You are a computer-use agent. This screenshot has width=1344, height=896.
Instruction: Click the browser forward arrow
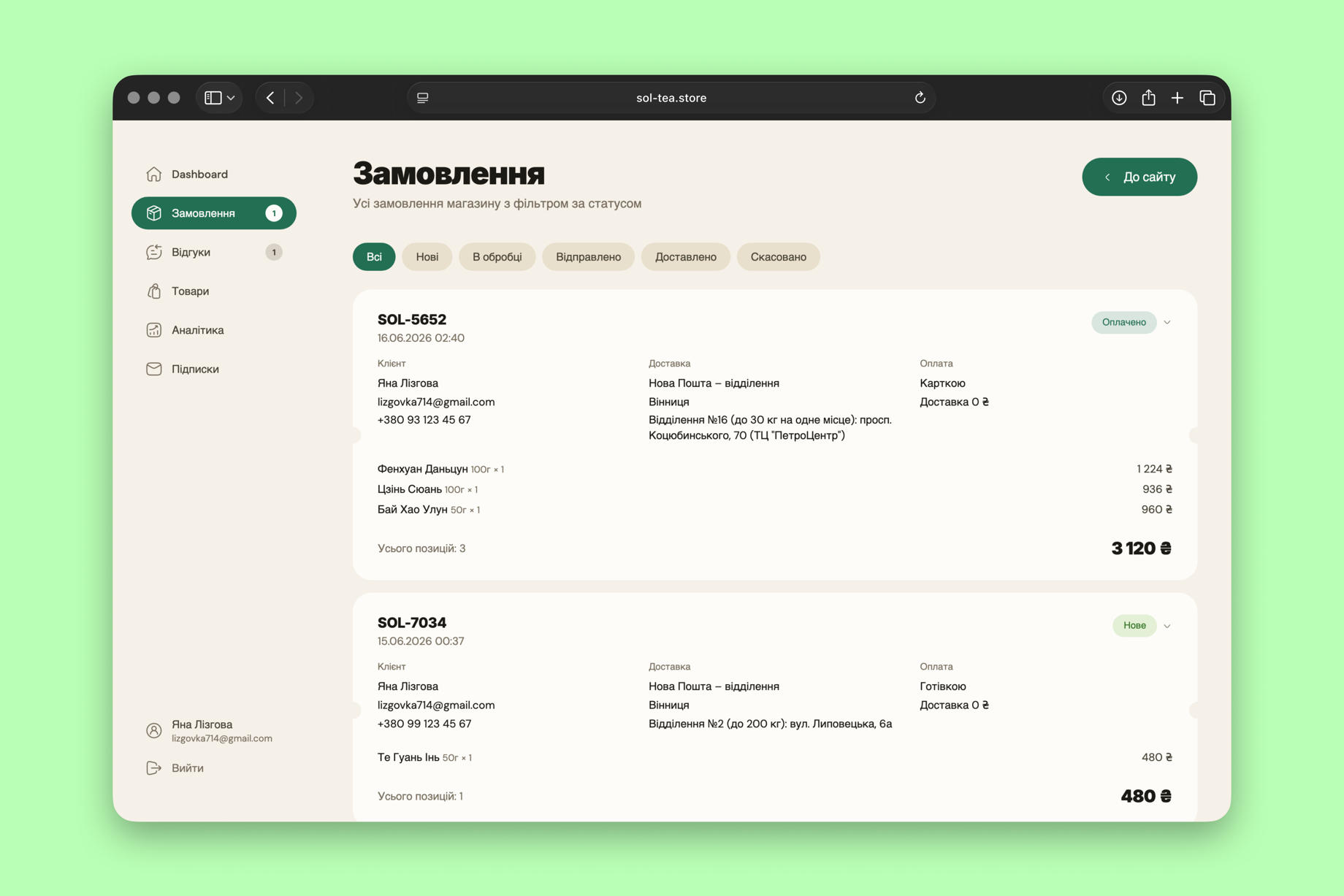click(x=299, y=98)
